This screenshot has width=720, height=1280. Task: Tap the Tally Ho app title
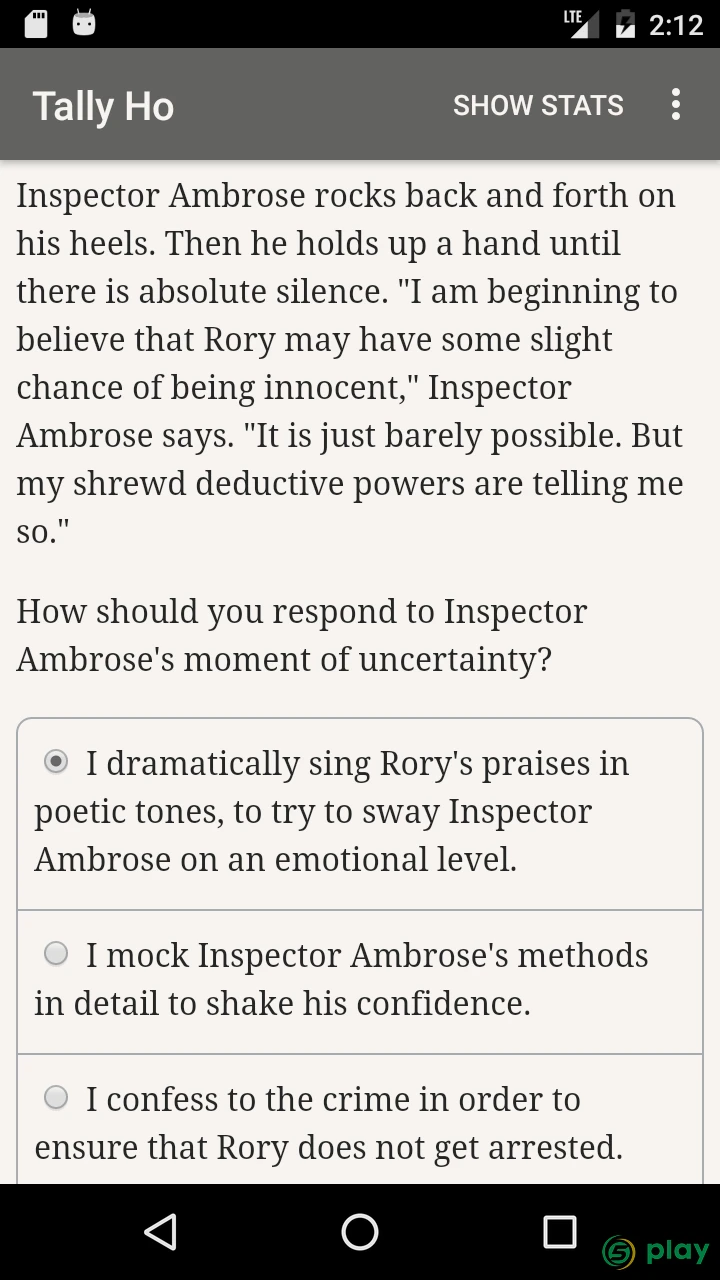tap(103, 106)
